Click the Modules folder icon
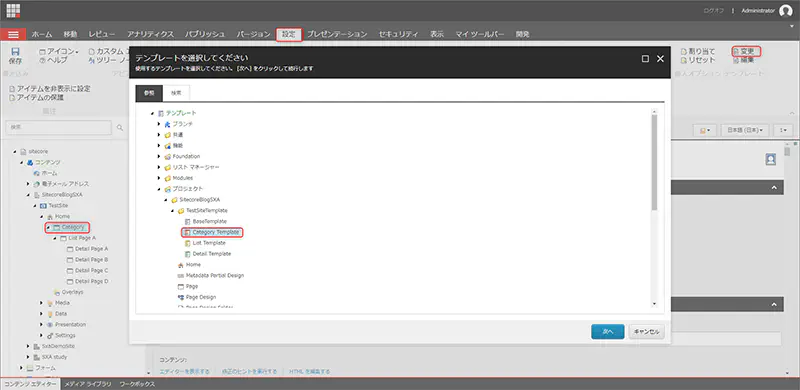800x390 pixels. tap(167, 178)
